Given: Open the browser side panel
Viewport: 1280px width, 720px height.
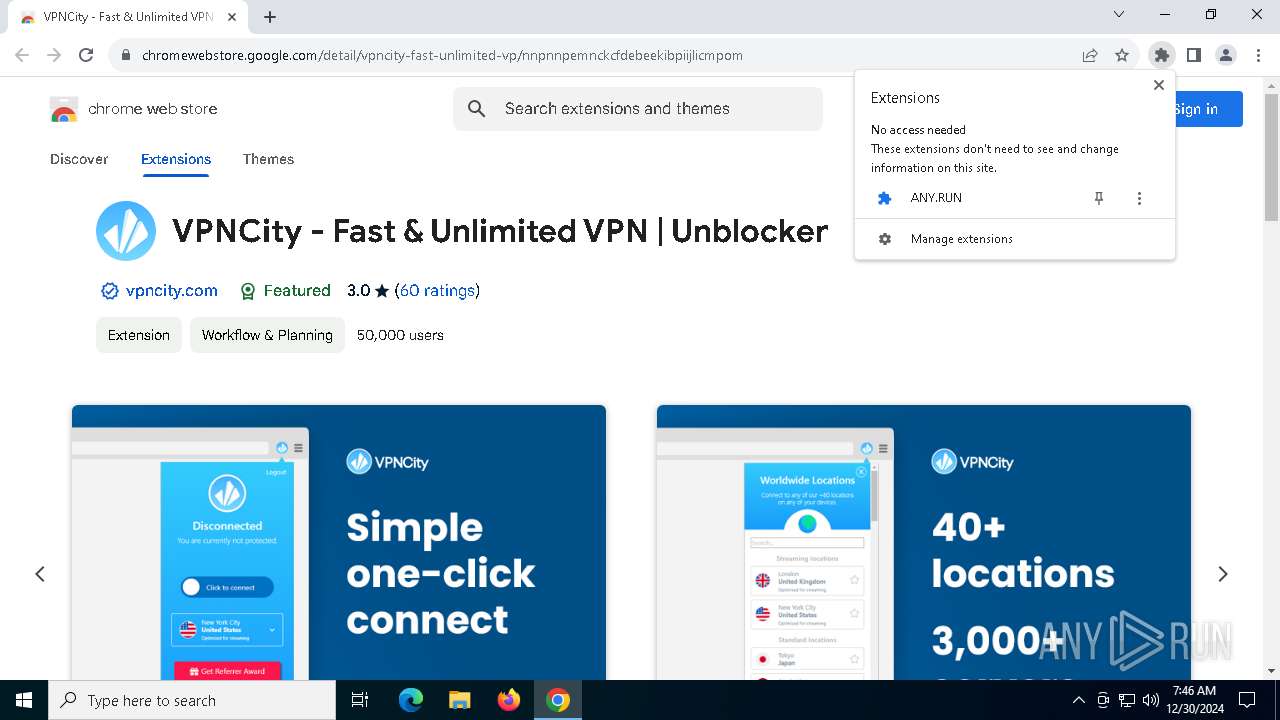Looking at the screenshot, I should [1193, 55].
